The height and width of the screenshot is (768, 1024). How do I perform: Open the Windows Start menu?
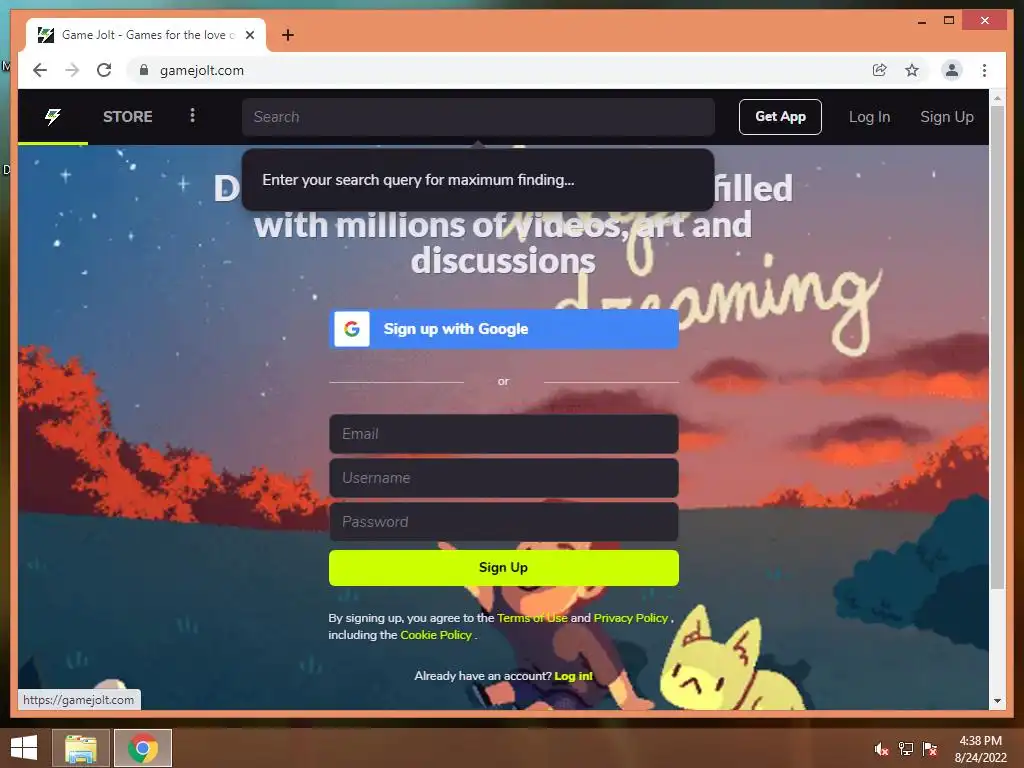click(x=24, y=748)
